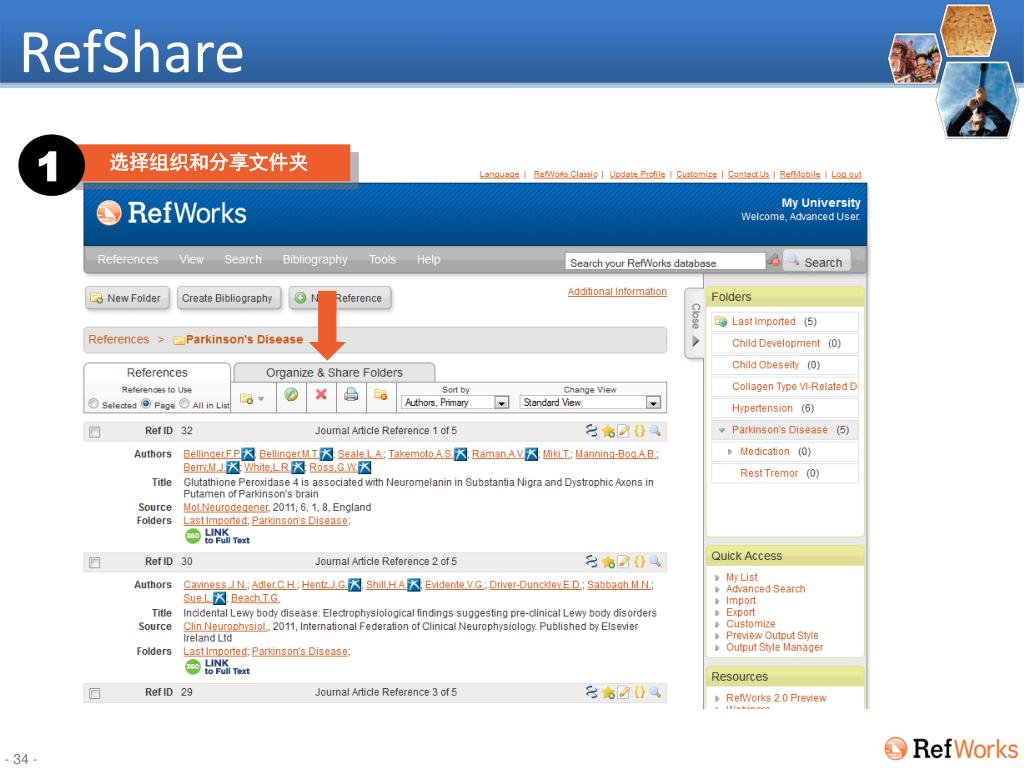Click the blue icon beside author Takemoto,A.S.
The image size is (1024, 768).
(x=460, y=454)
